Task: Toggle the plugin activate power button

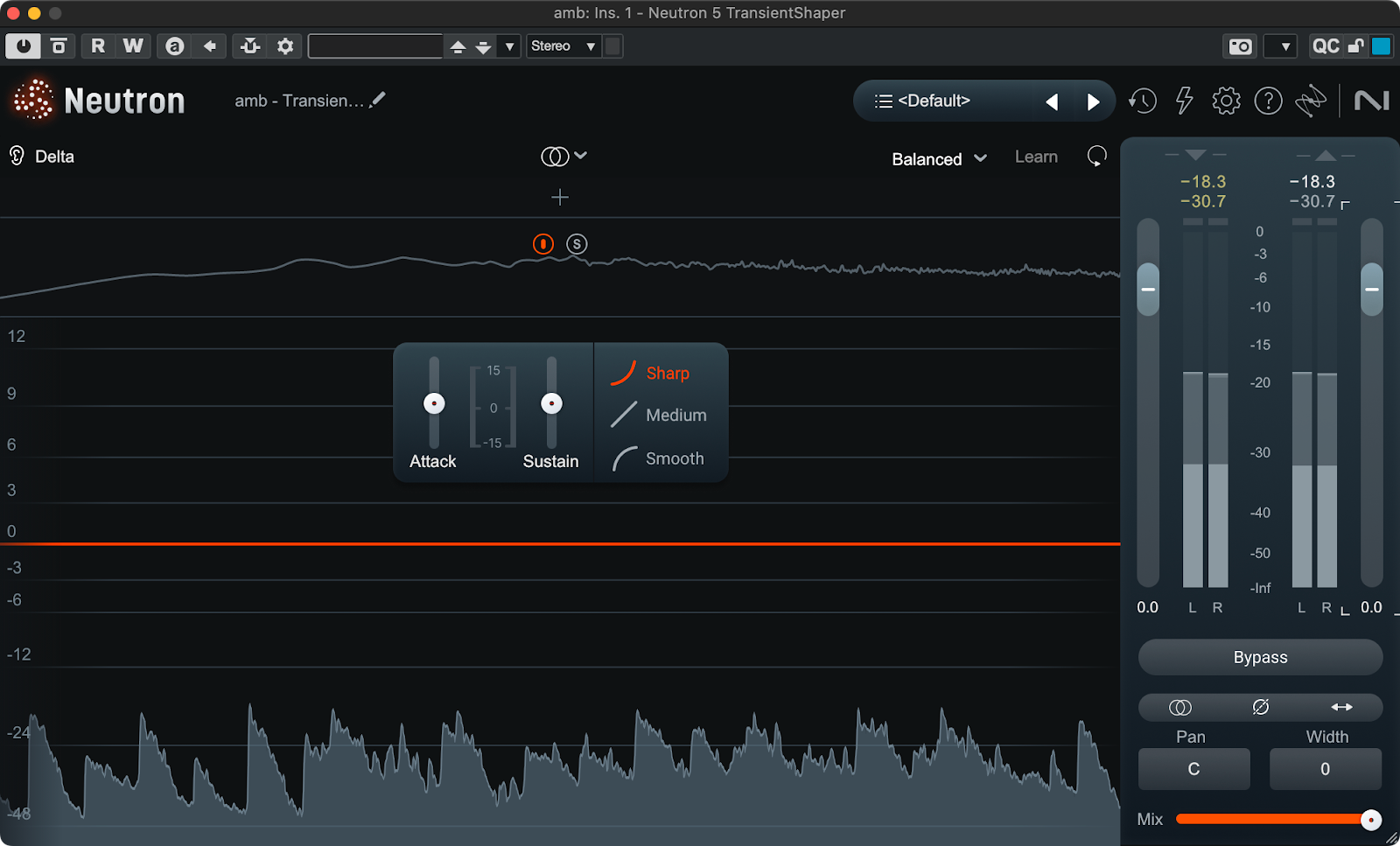Action: pyautogui.click(x=23, y=46)
